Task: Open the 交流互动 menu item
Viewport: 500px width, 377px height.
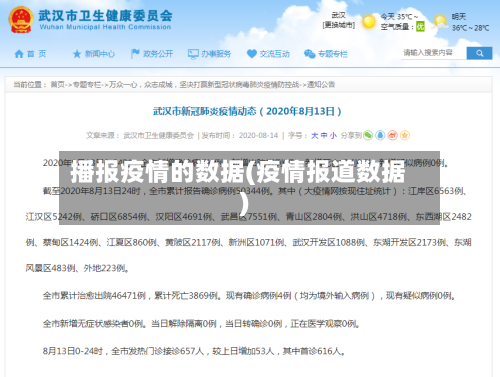Action: coord(274,54)
